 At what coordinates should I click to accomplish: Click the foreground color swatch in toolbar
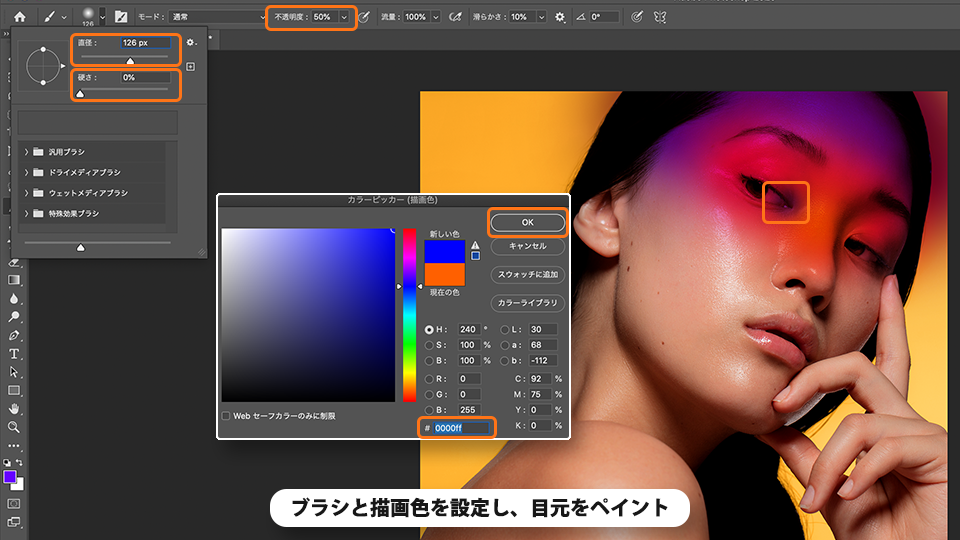9,477
